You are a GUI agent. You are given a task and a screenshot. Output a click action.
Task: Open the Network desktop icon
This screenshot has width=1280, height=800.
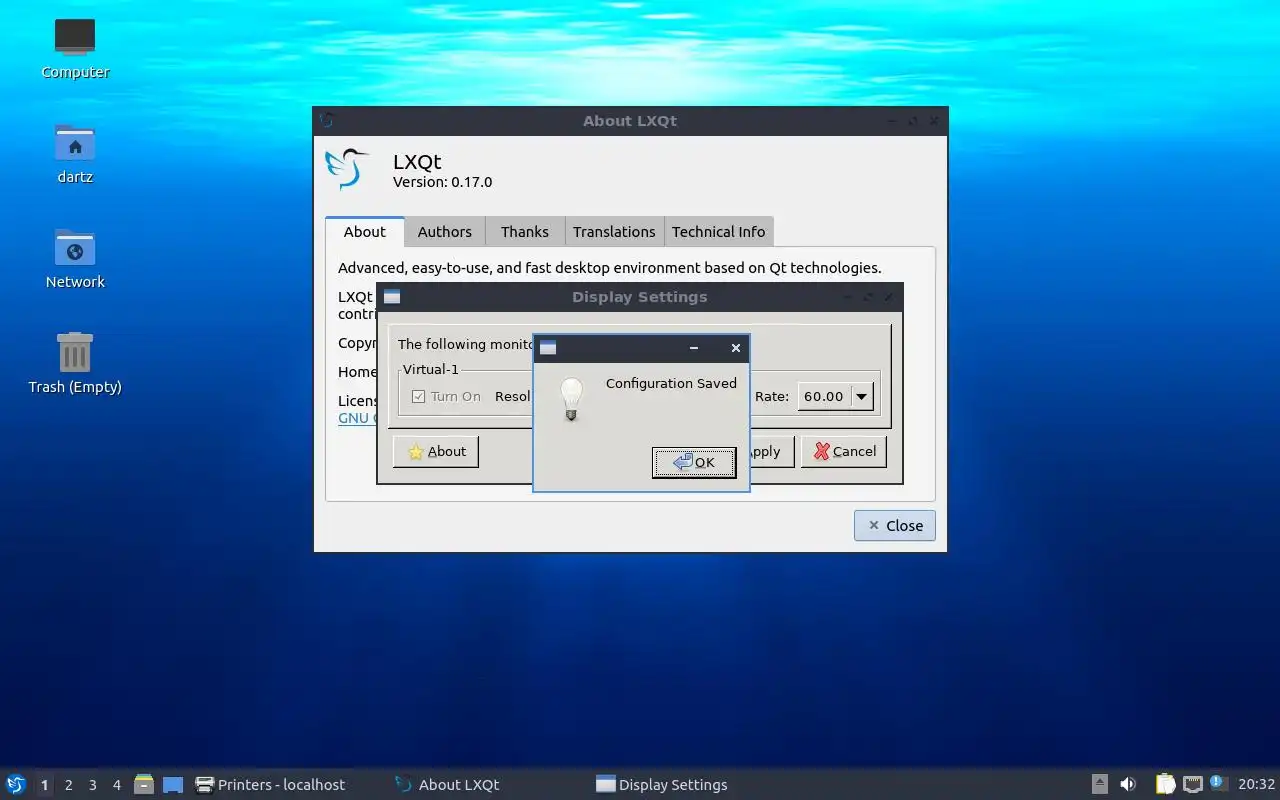click(75, 258)
